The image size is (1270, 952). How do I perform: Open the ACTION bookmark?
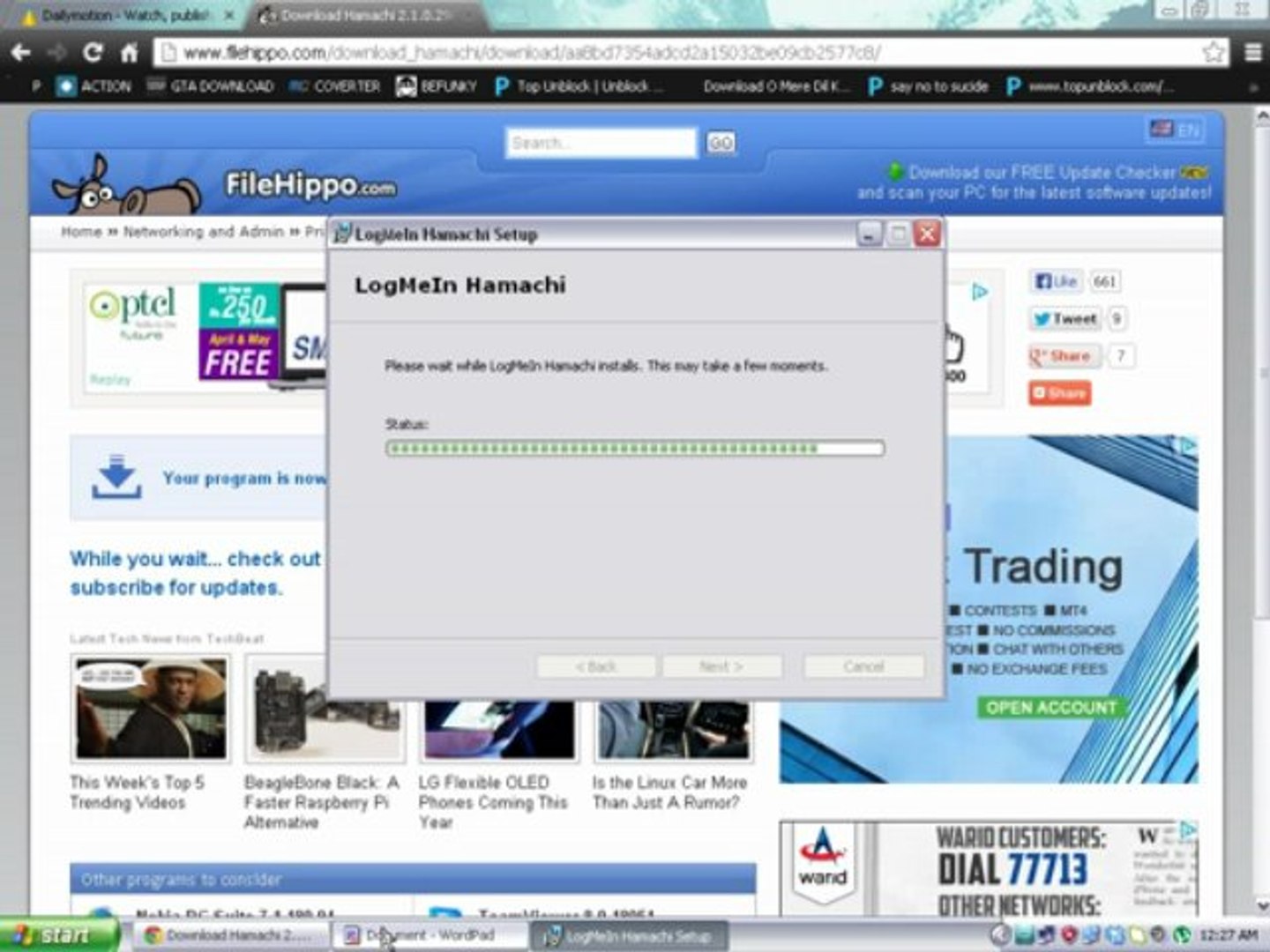[x=93, y=86]
